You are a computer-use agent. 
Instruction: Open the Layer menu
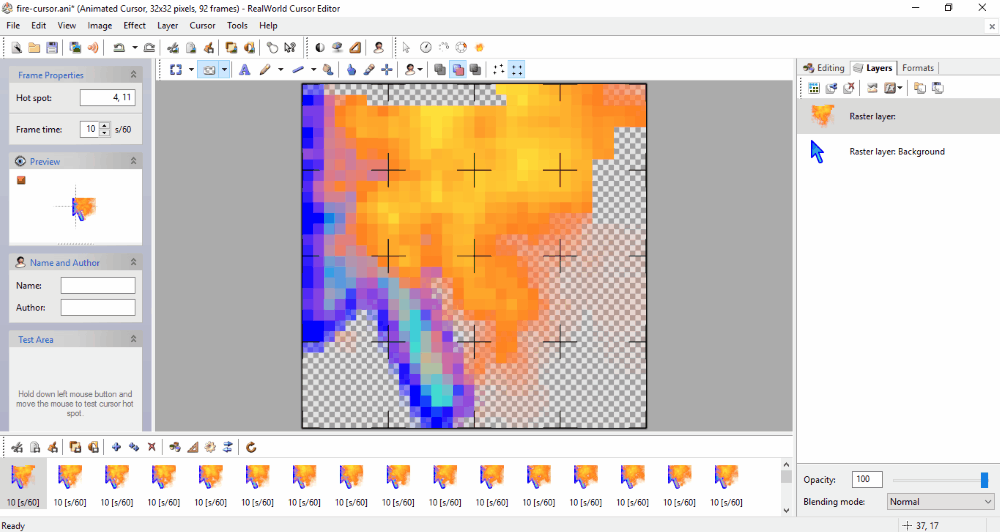[x=167, y=26]
